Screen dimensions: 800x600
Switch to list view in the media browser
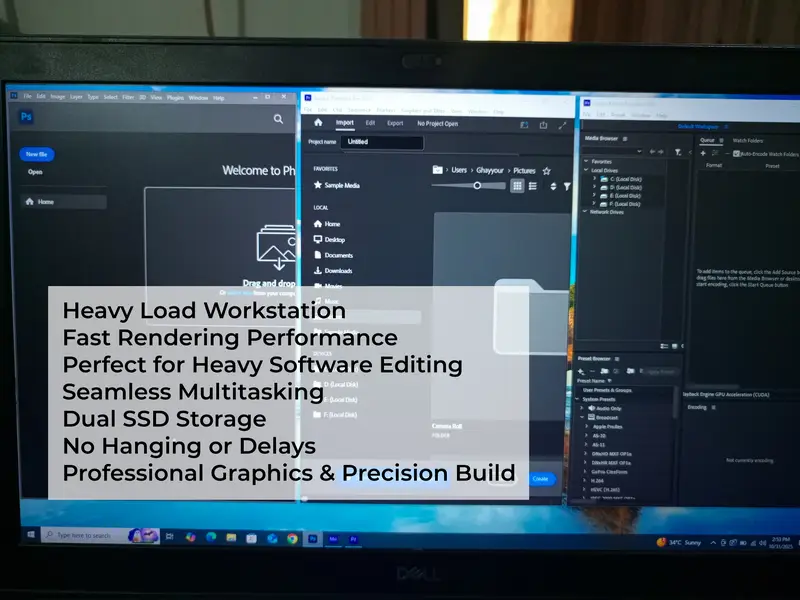click(533, 185)
